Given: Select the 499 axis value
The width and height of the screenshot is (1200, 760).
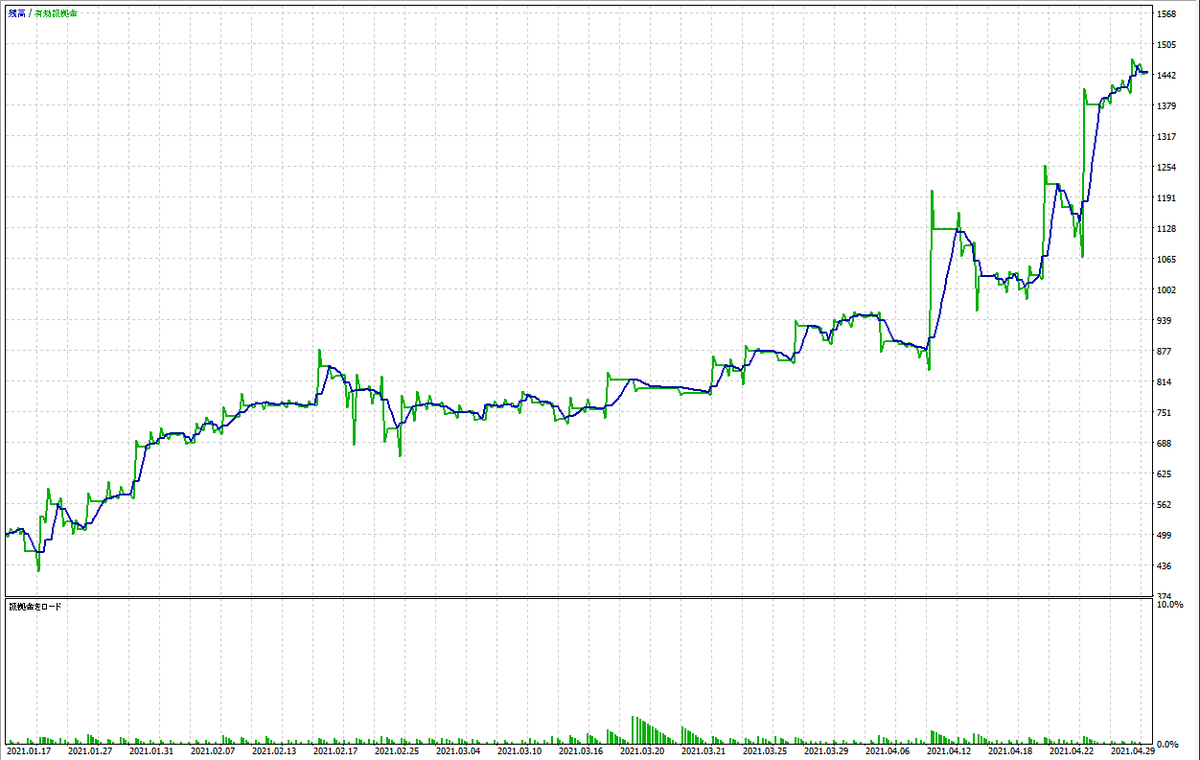Looking at the screenshot, I should (1164, 536).
